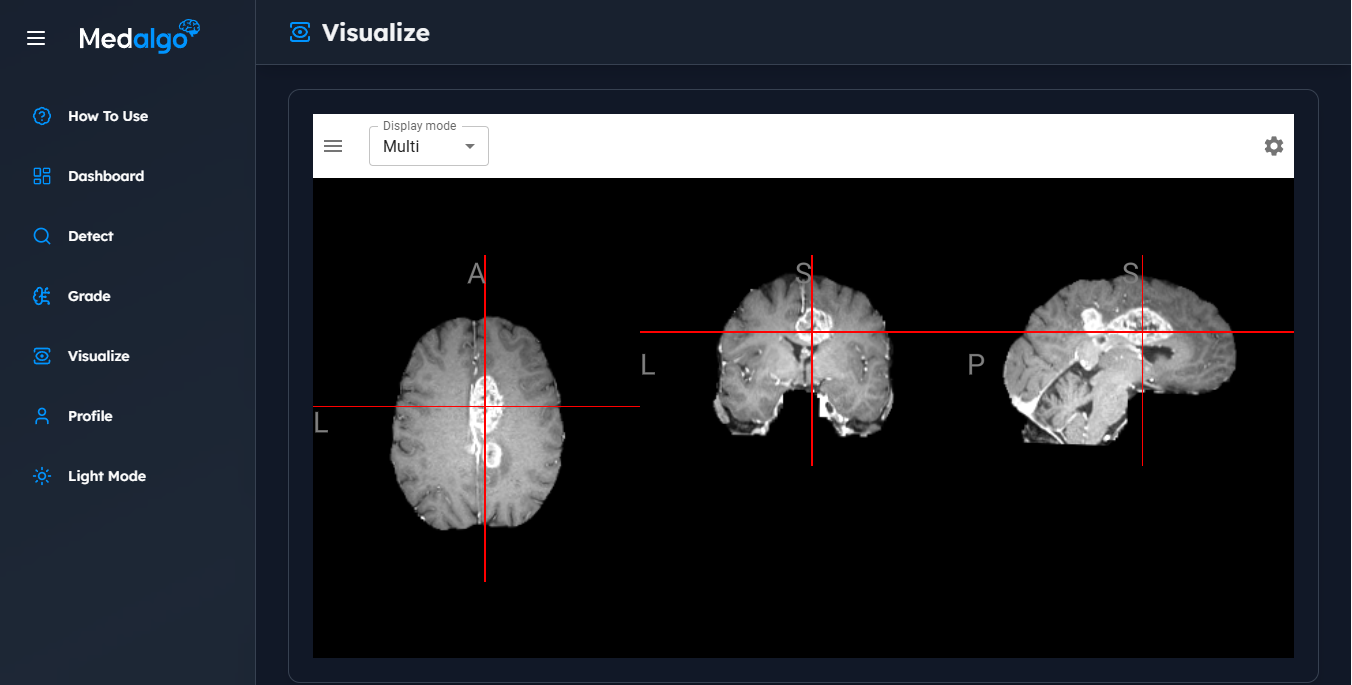Navigate to the Grade section
The height and width of the screenshot is (685, 1352).
pos(89,296)
